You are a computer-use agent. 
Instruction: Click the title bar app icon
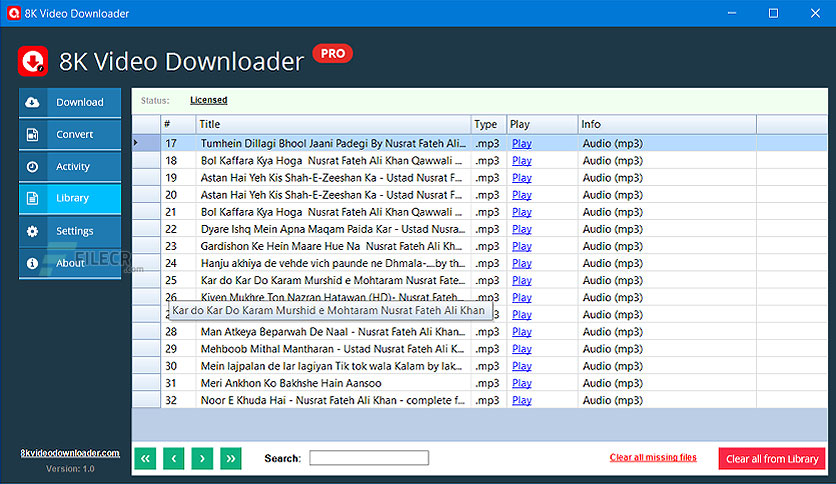click(13, 13)
